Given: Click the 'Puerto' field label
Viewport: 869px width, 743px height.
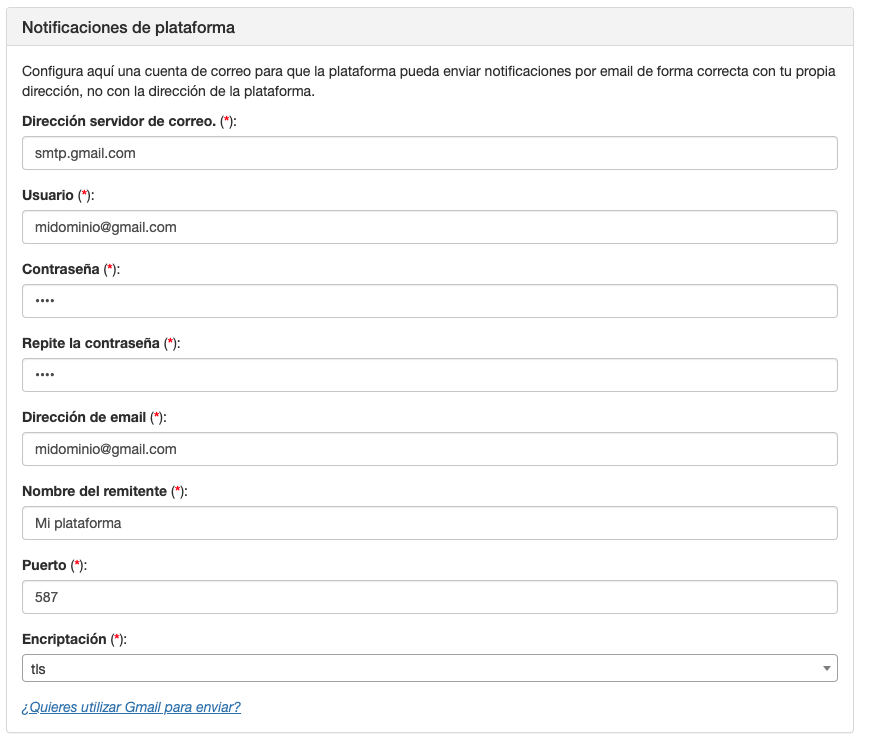Looking at the screenshot, I should coord(44,565).
